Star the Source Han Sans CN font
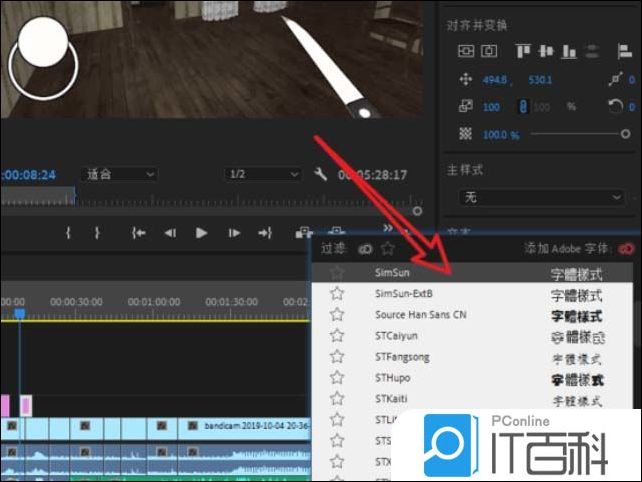642x482 pixels. 338,315
